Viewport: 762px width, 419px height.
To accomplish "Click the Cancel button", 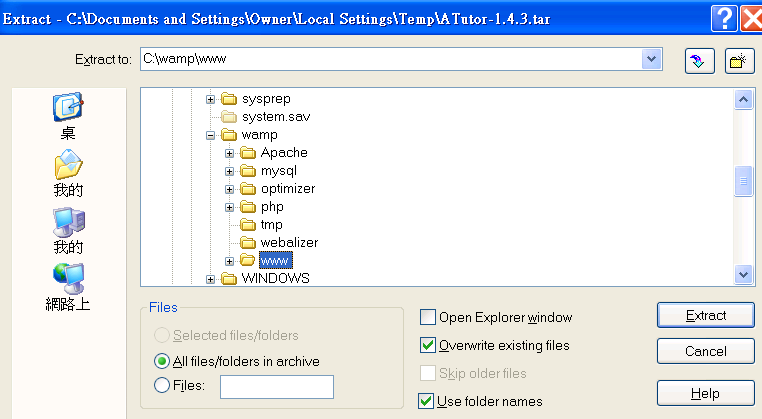I will click(706, 351).
